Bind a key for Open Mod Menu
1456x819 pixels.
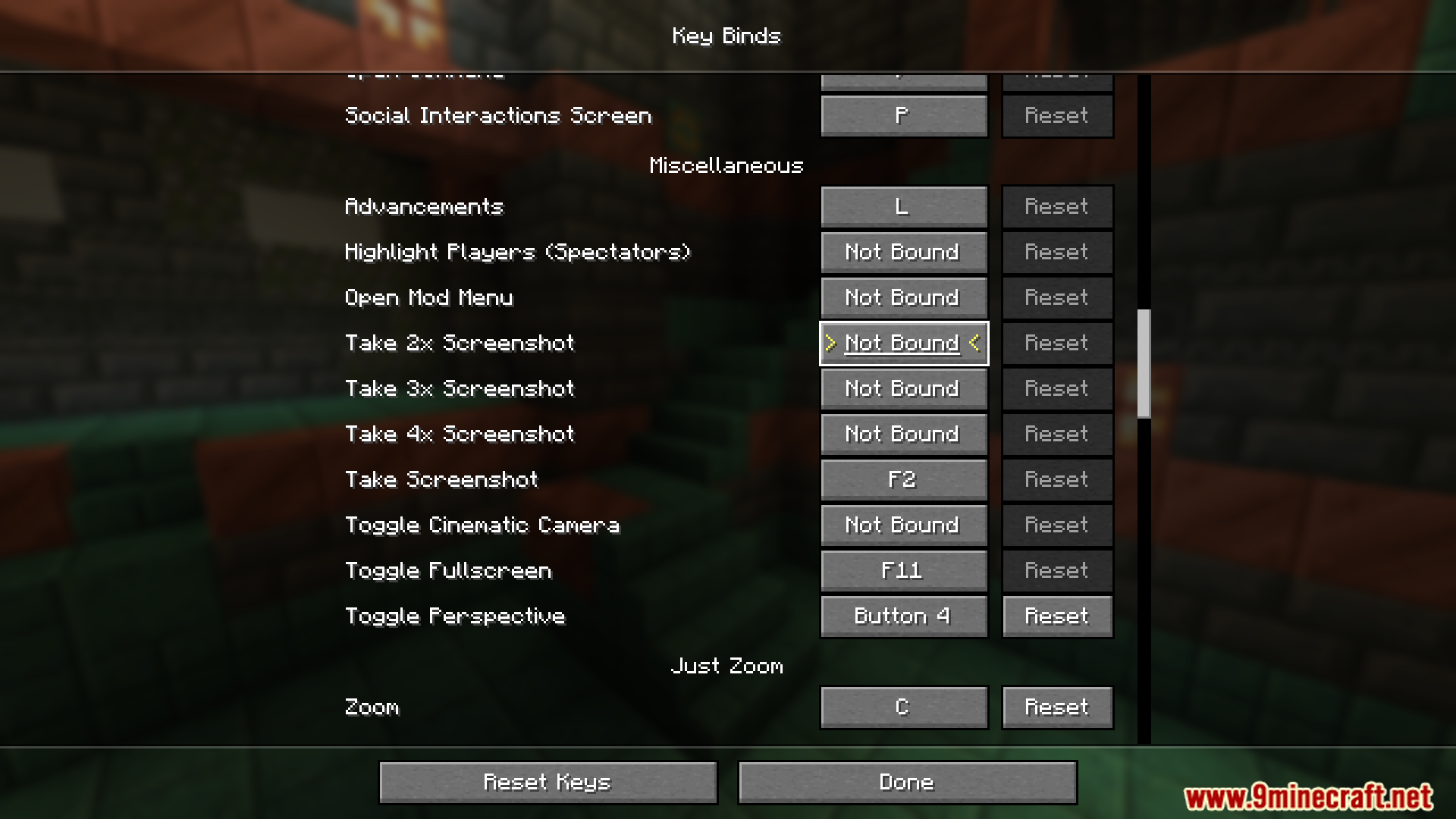904,297
